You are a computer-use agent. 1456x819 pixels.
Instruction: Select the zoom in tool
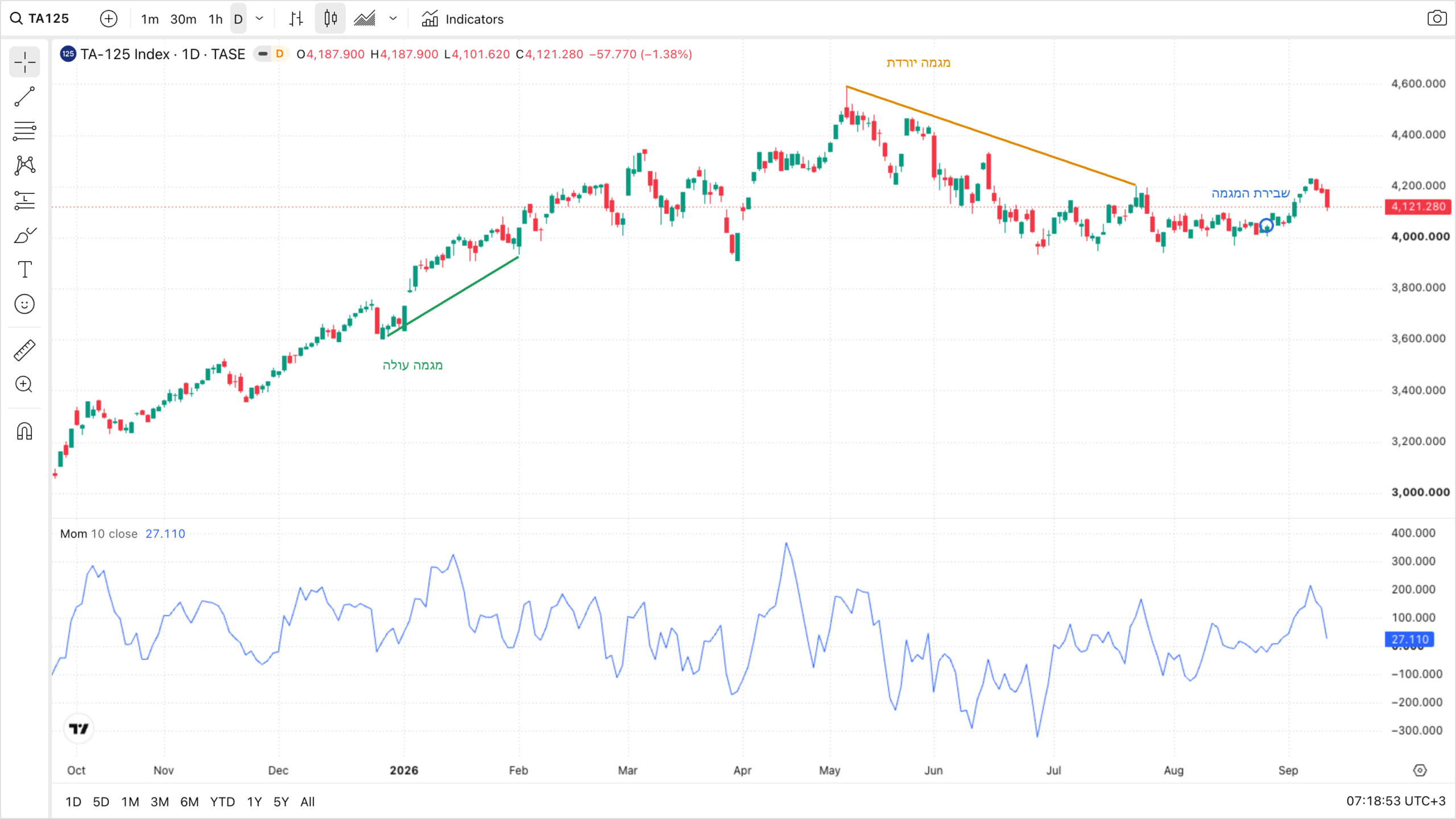coord(24,385)
